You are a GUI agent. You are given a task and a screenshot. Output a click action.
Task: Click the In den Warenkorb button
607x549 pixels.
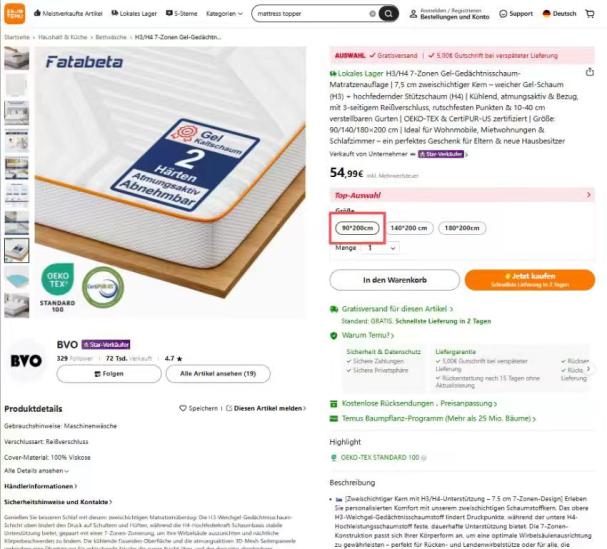tap(394, 280)
